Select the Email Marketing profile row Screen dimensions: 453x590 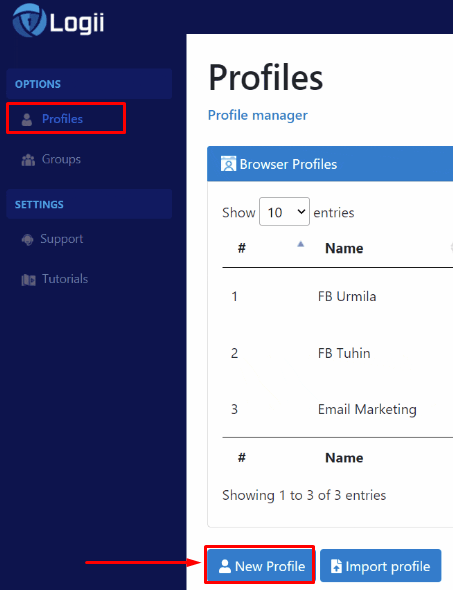(x=337, y=409)
